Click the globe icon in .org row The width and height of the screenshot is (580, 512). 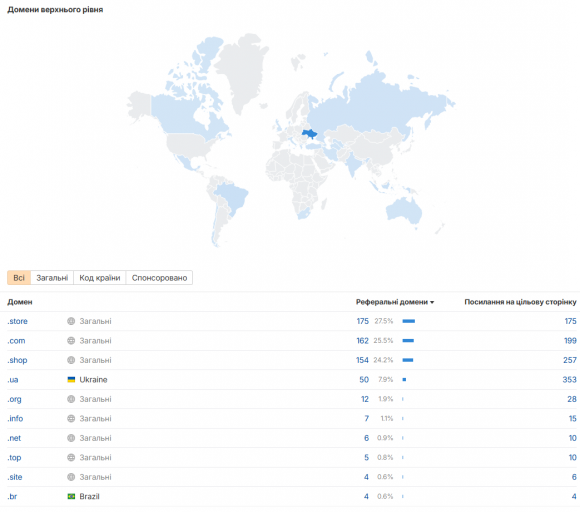click(x=71, y=399)
